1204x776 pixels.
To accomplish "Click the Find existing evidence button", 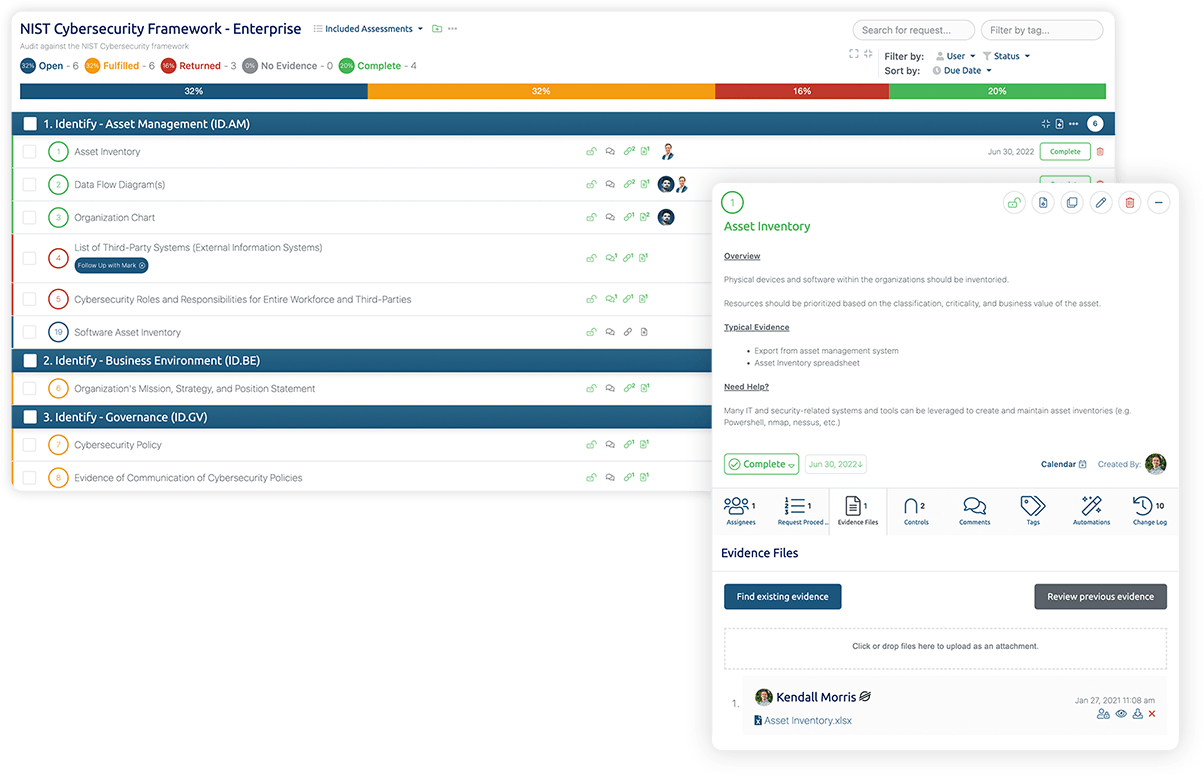I will [783, 596].
